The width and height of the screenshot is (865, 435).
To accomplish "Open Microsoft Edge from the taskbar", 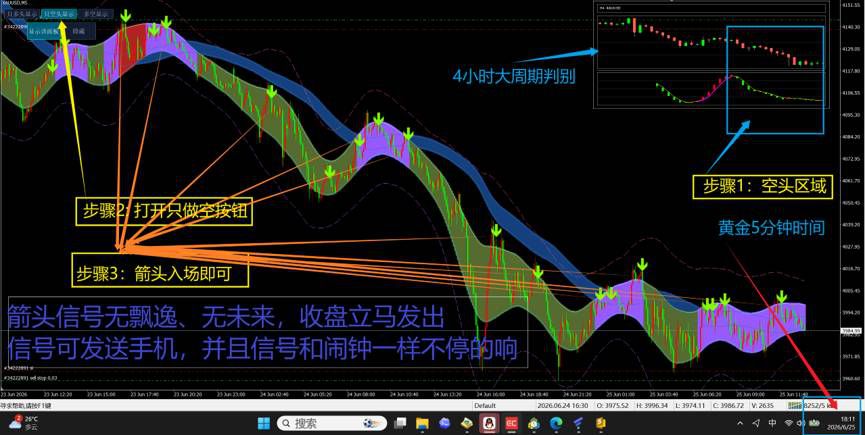I will (555, 423).
